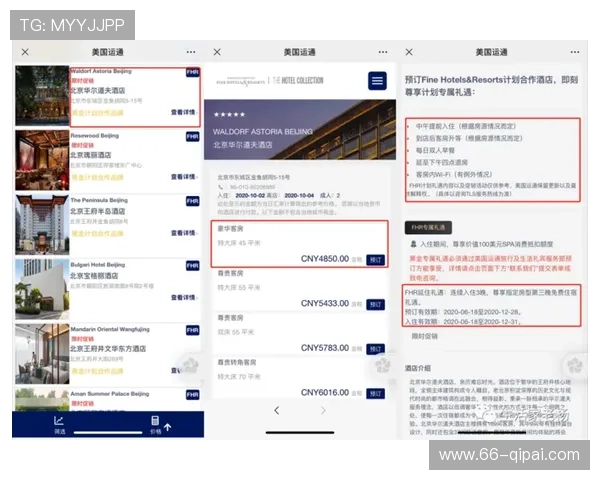This screenshot has width=600, height=480.
Task: Click the check-out date 2020-10-04
Action: [x=299, y=196]
